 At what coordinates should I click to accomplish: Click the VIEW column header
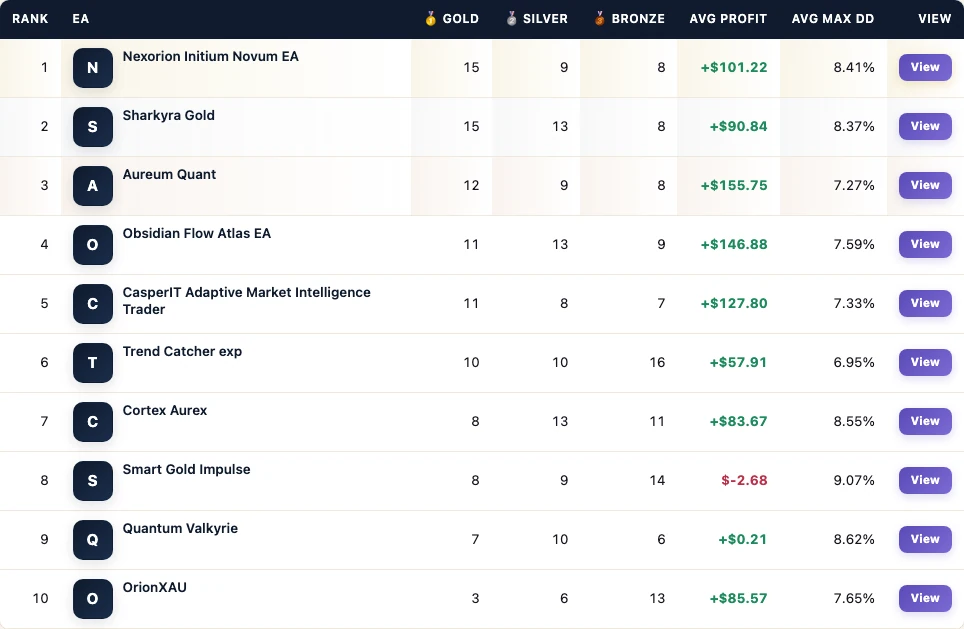click(x=934, y=19)
